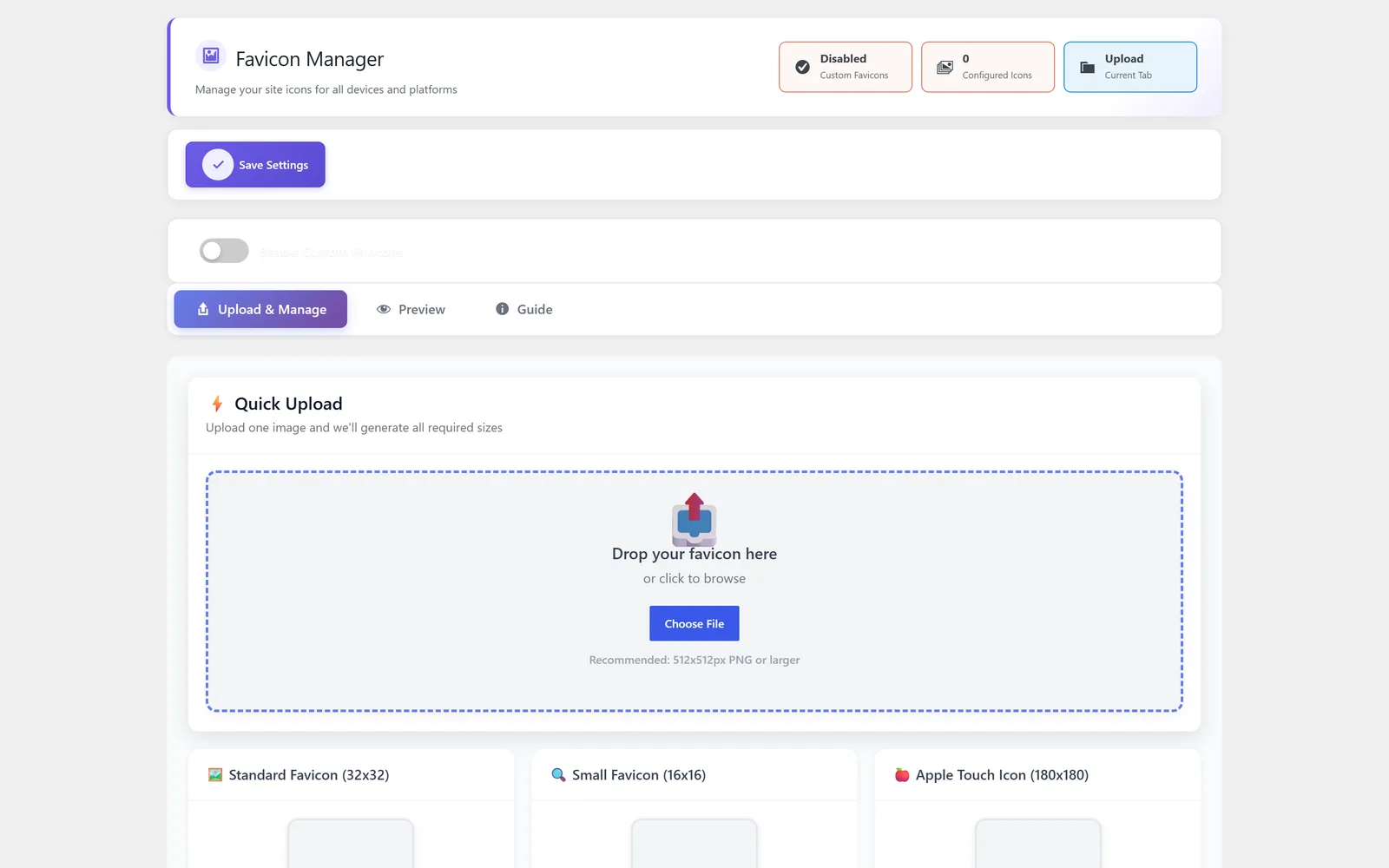This screenshot has width=1389, height=868.
Task: Open the Guide tab
Action: [523, 309]
